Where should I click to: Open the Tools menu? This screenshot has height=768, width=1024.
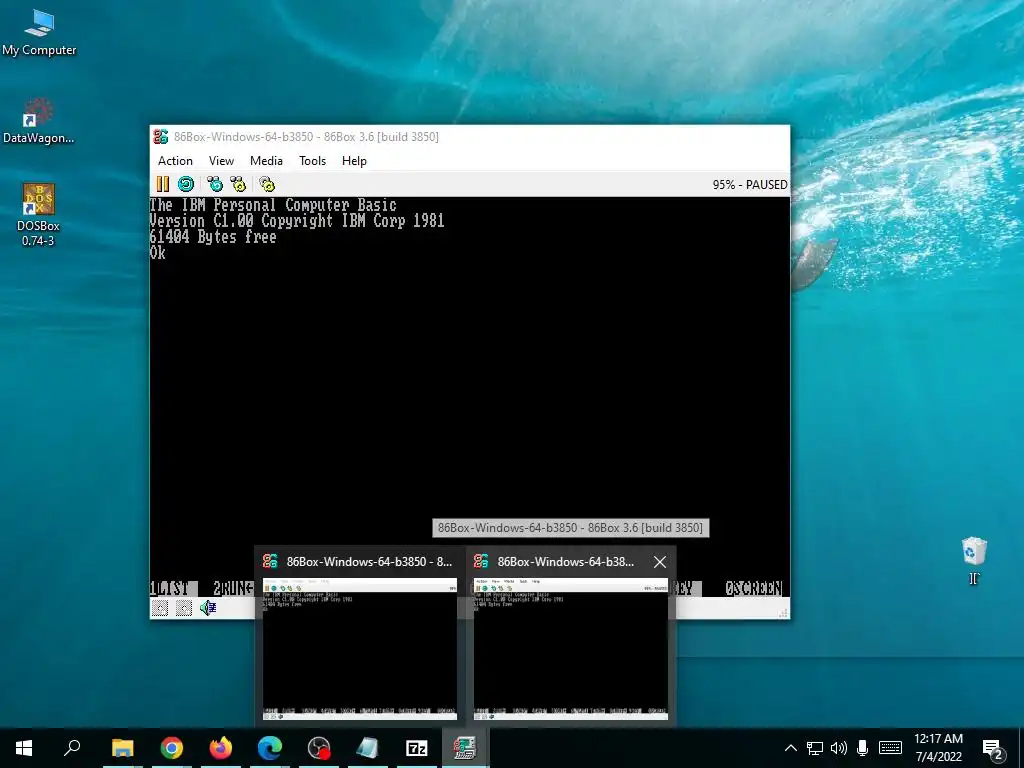[x=312, y=161]
